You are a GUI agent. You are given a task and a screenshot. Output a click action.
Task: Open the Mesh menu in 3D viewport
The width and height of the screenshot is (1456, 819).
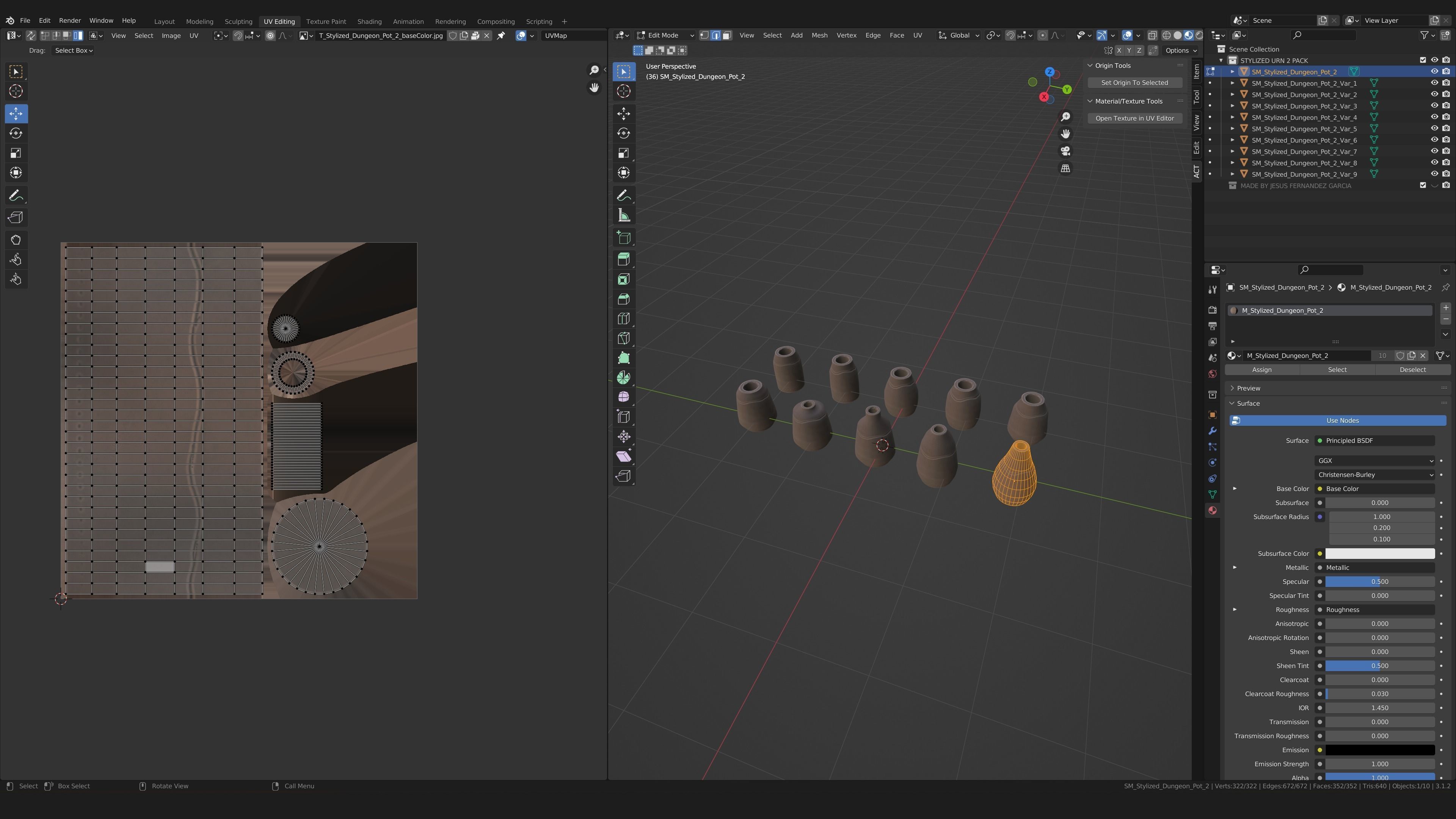819,35
